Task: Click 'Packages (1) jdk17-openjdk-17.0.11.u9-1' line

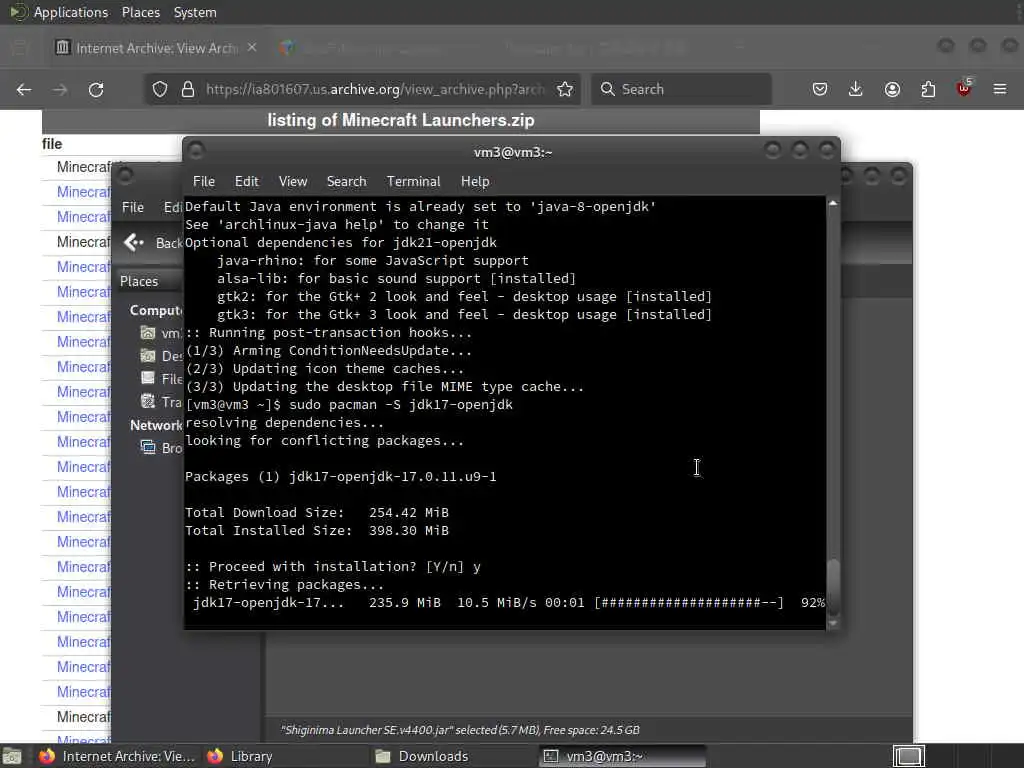Action: [x=340, y=477]
